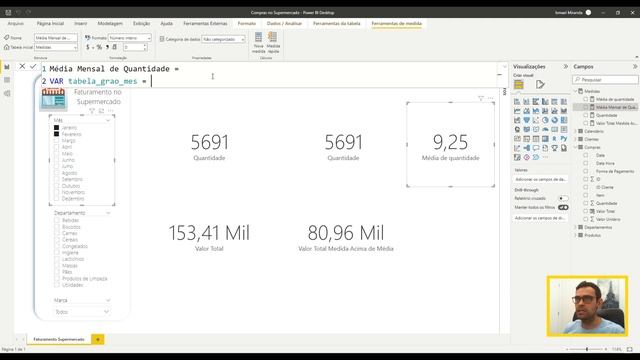Commit the formula with the checkmark icon
640x360 pixels.
click(33, 66)
